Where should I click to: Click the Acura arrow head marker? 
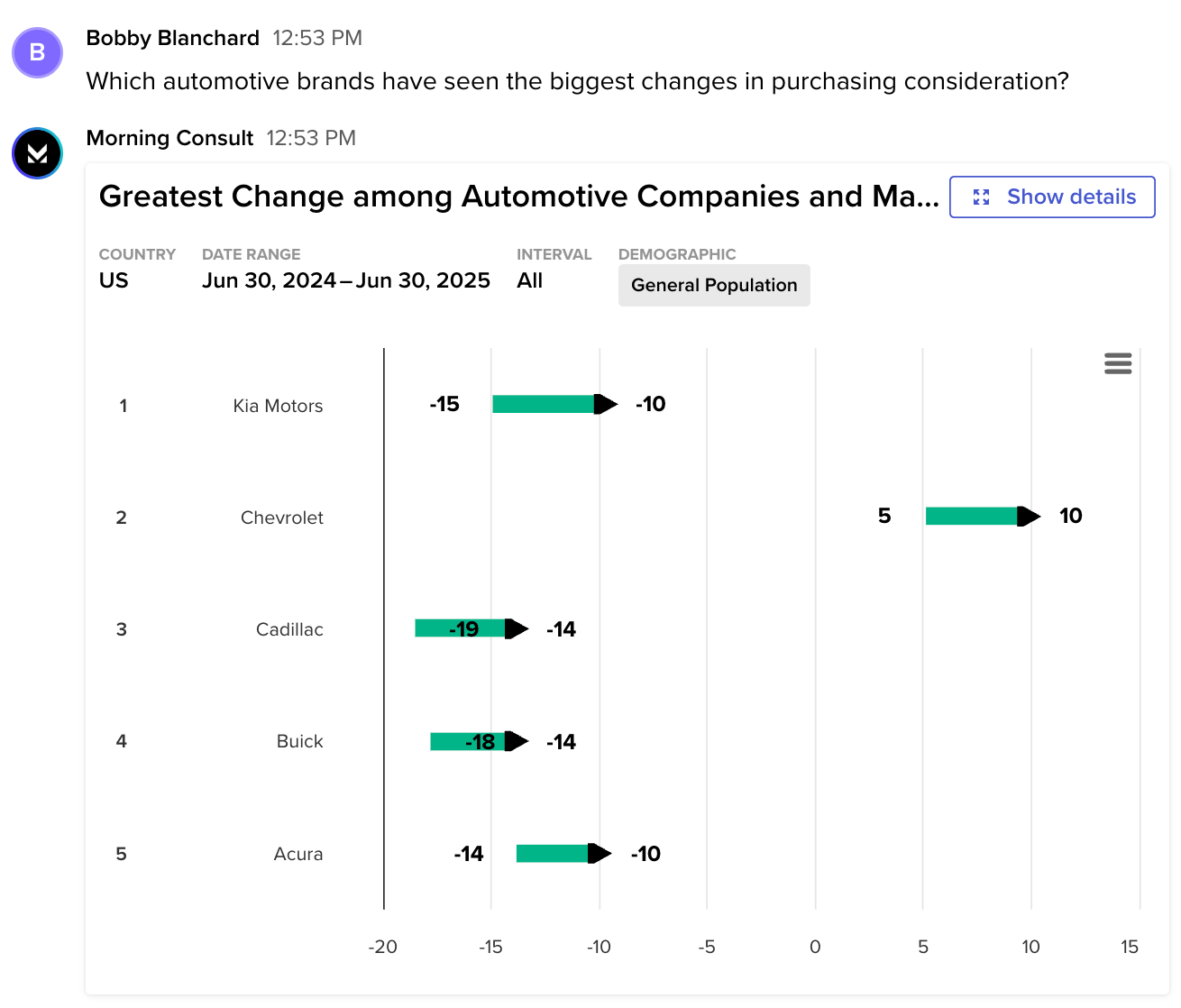(x=600, y=853)
